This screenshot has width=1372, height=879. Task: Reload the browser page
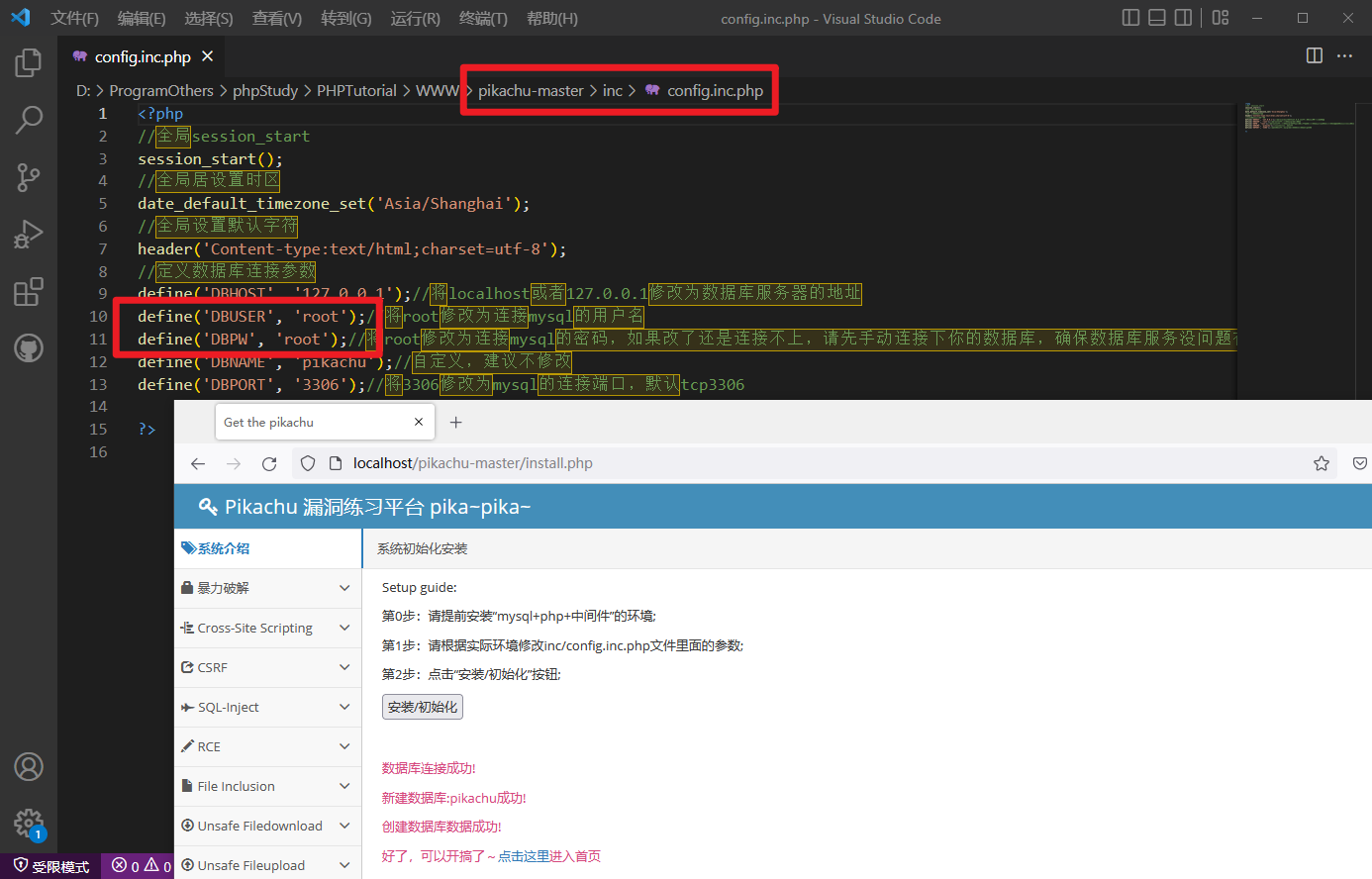coord(269,463)
